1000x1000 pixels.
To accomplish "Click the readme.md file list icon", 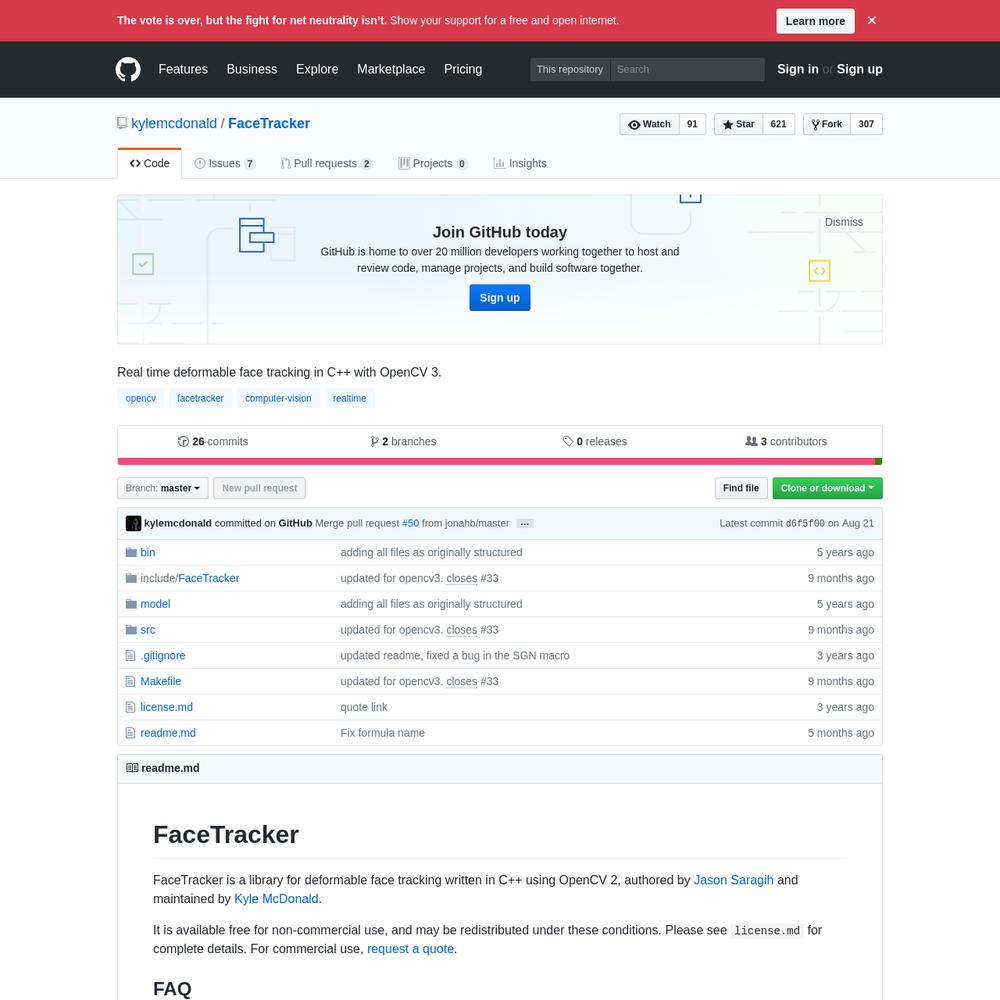I will (130, 733).
